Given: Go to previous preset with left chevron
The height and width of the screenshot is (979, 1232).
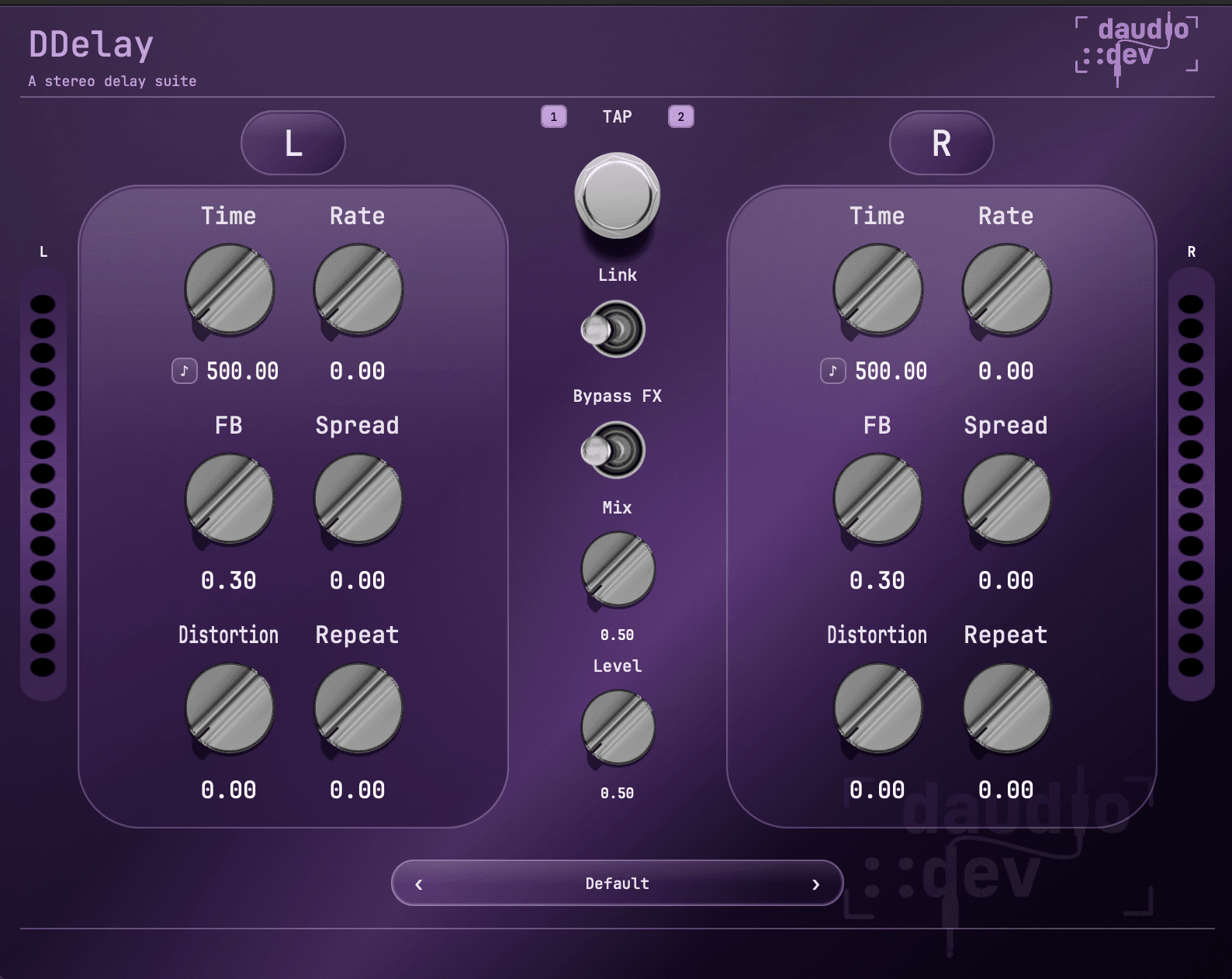Looking at the screenshot, I should pyautogui.click(x=419, y=884).
